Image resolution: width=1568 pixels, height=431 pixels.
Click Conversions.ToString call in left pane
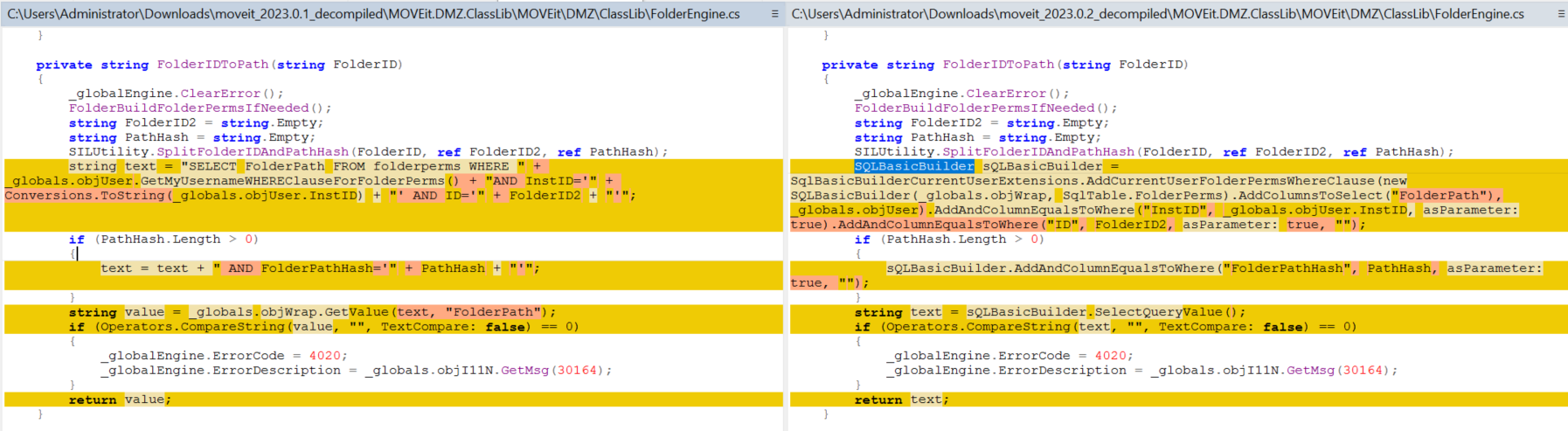pos(85,196)
